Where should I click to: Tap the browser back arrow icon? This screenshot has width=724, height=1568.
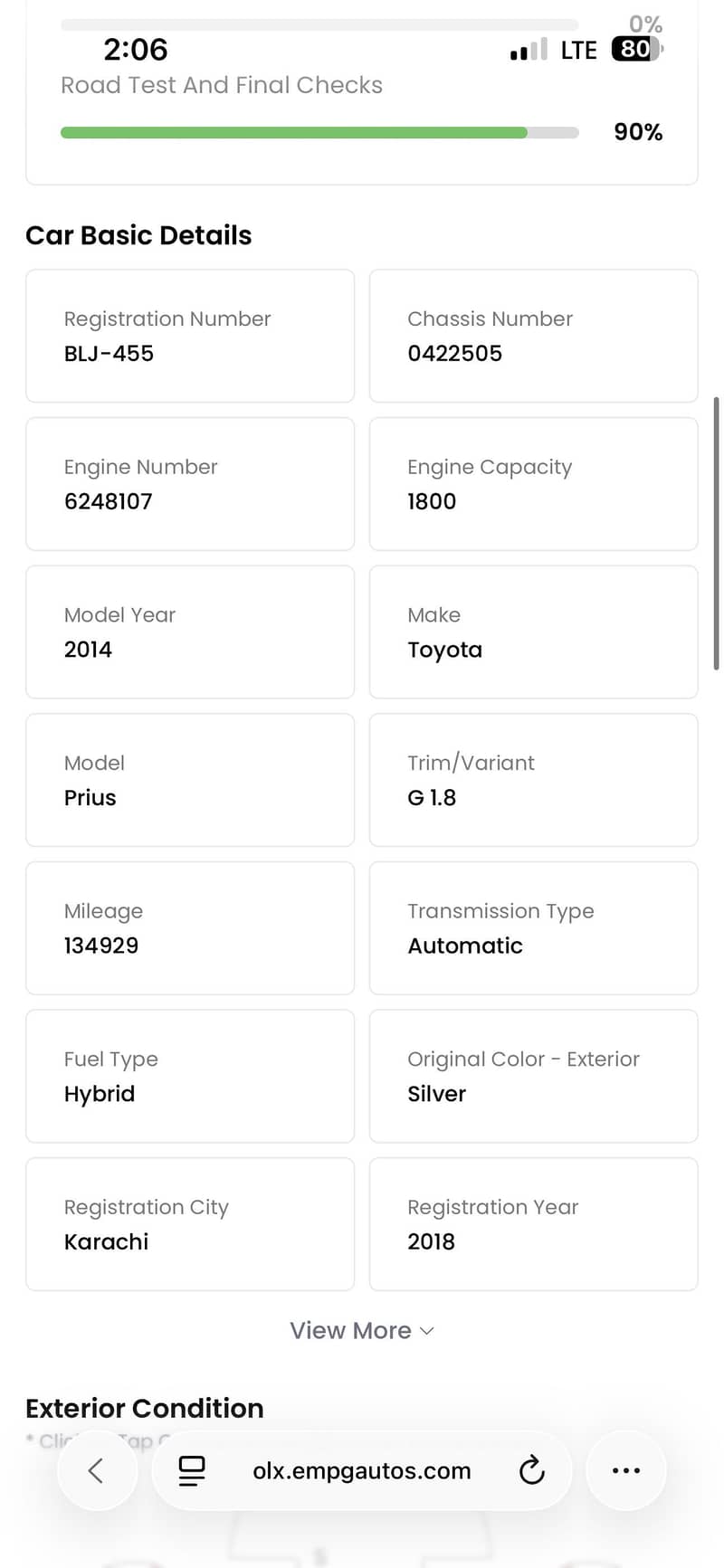[96, 1470]
